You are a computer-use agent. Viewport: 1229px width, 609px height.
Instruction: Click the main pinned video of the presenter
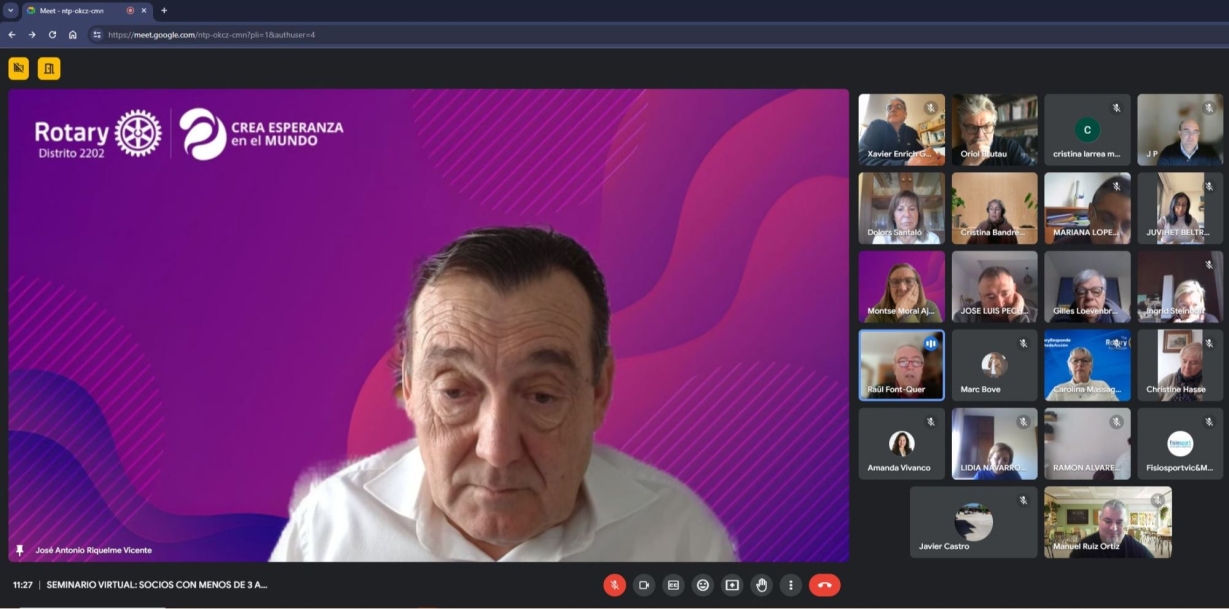(429, 325)
